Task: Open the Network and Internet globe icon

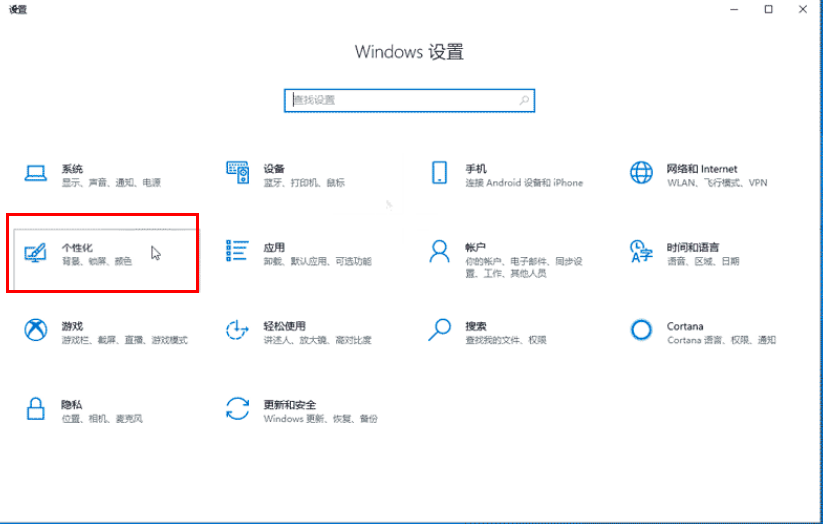Action: point(641,173)
